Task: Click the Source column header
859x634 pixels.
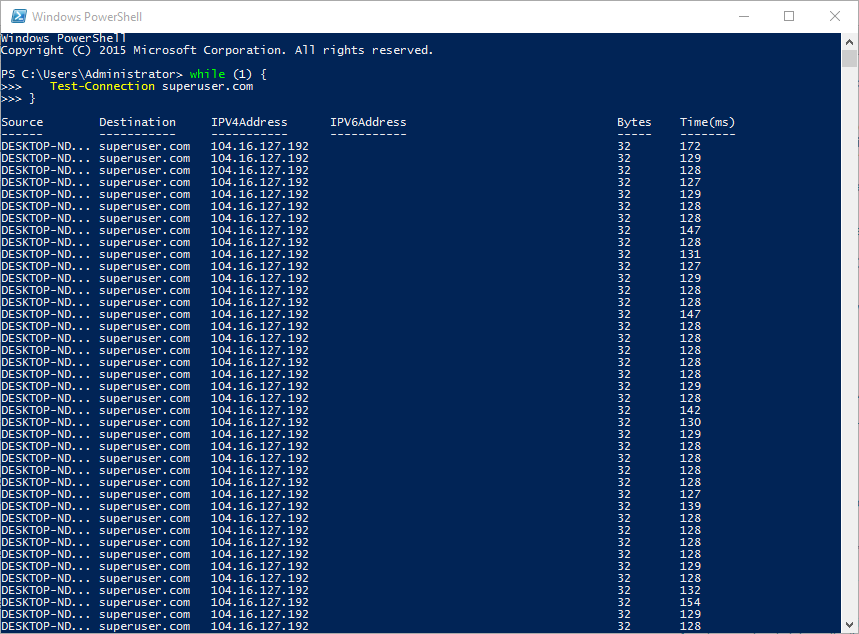Action: point(22,122)
